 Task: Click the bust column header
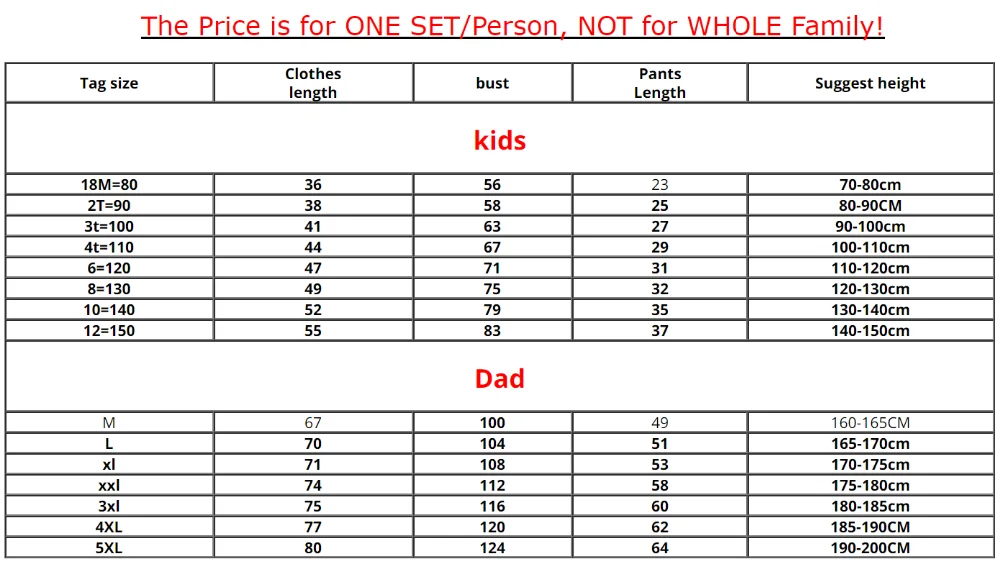click(492, 83)
